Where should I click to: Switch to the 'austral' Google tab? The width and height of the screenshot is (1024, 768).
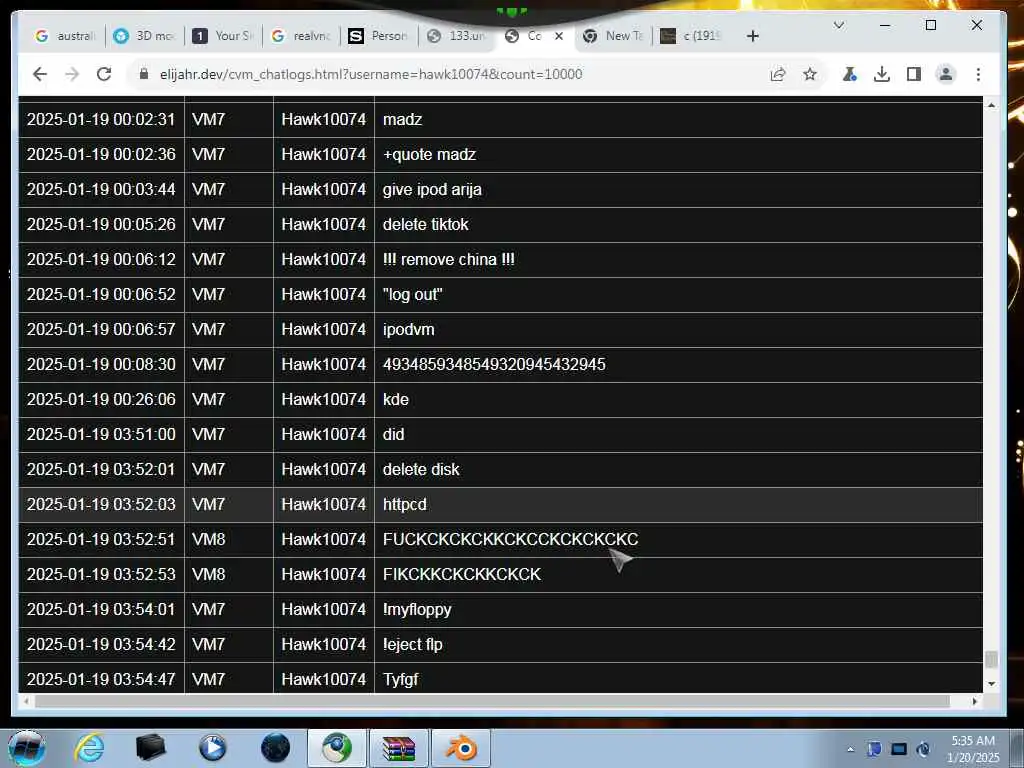[x=65, y=36]
